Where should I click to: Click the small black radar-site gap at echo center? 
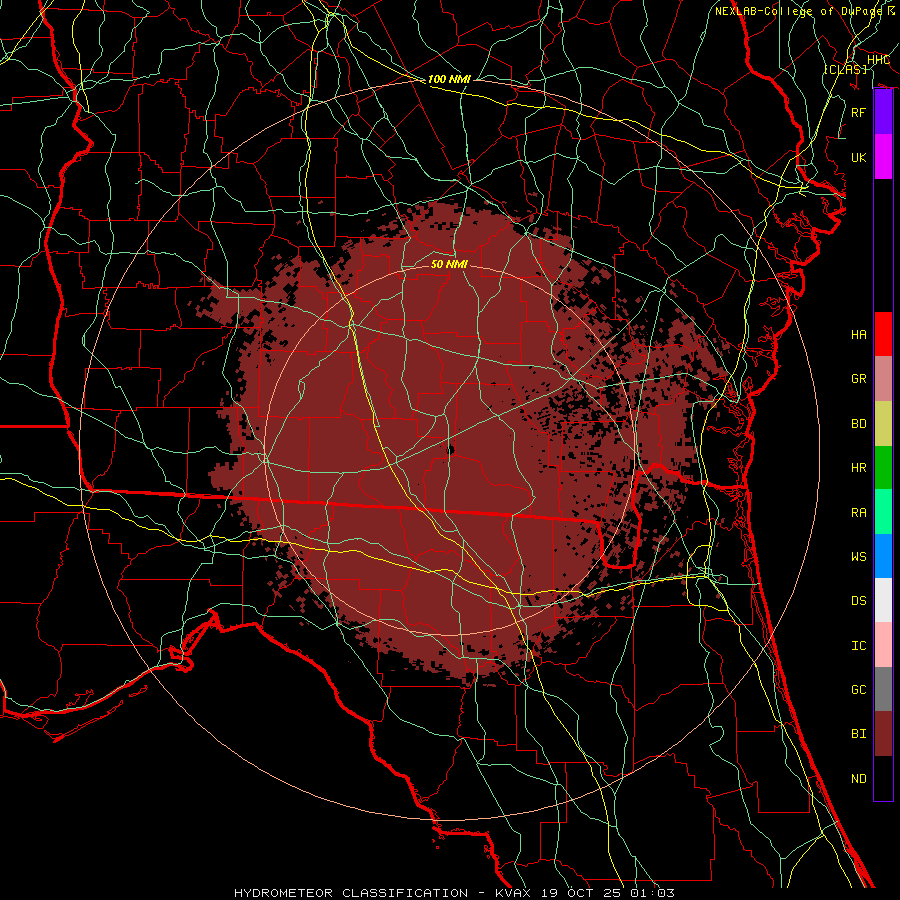[451, 449]
